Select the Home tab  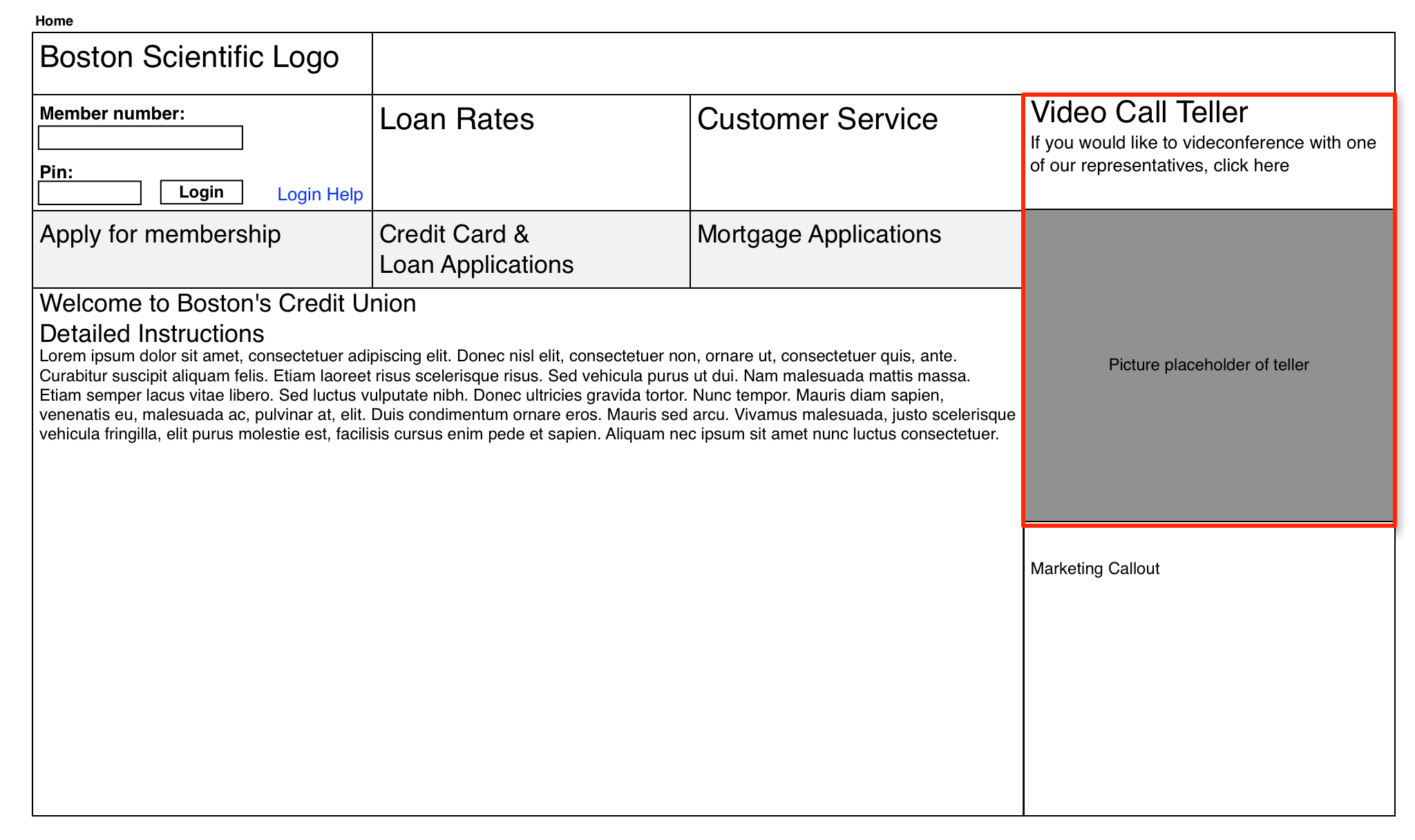coord(55,21)
